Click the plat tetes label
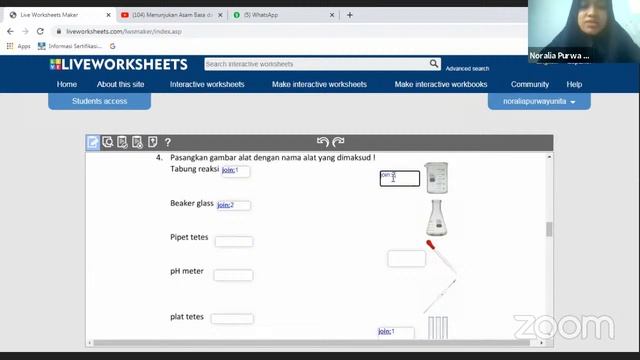This screenshot has width=640, height=360. pyautogui.click(x=187, y=317)
